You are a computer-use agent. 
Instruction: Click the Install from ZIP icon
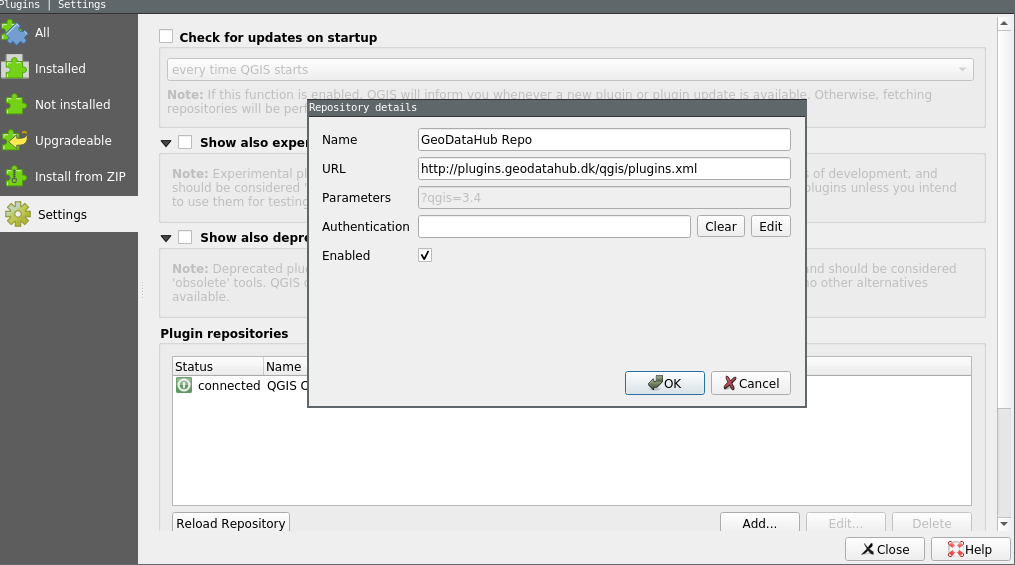click(15, 176)
